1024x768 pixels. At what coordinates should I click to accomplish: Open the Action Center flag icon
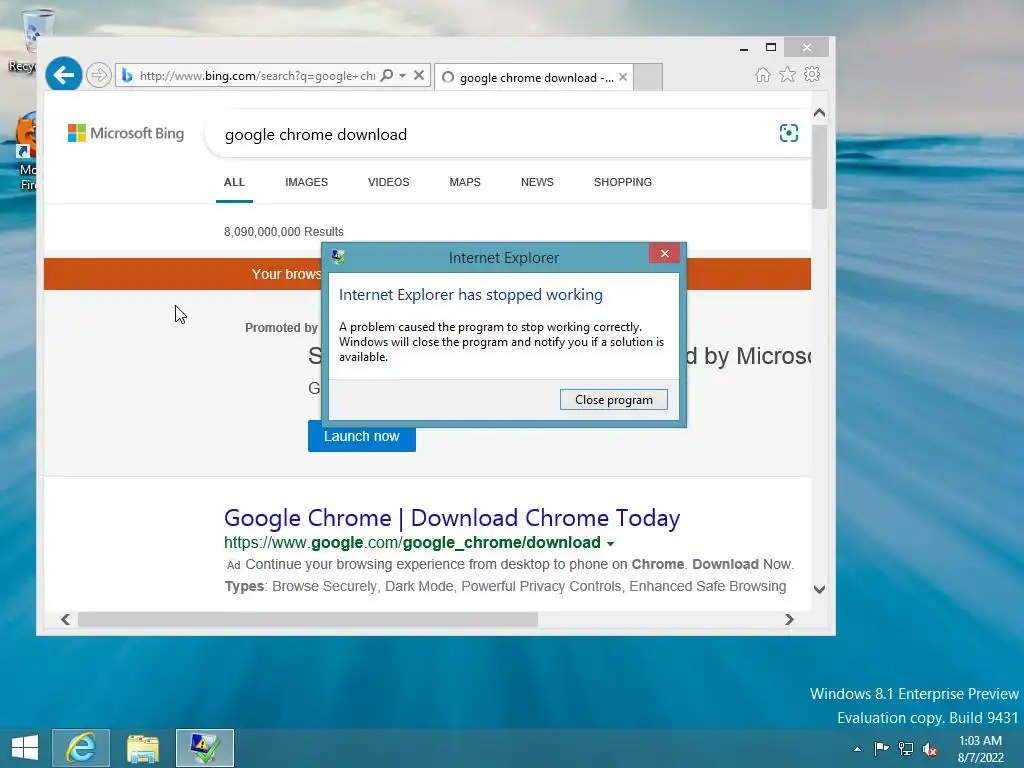coord(881,748)
